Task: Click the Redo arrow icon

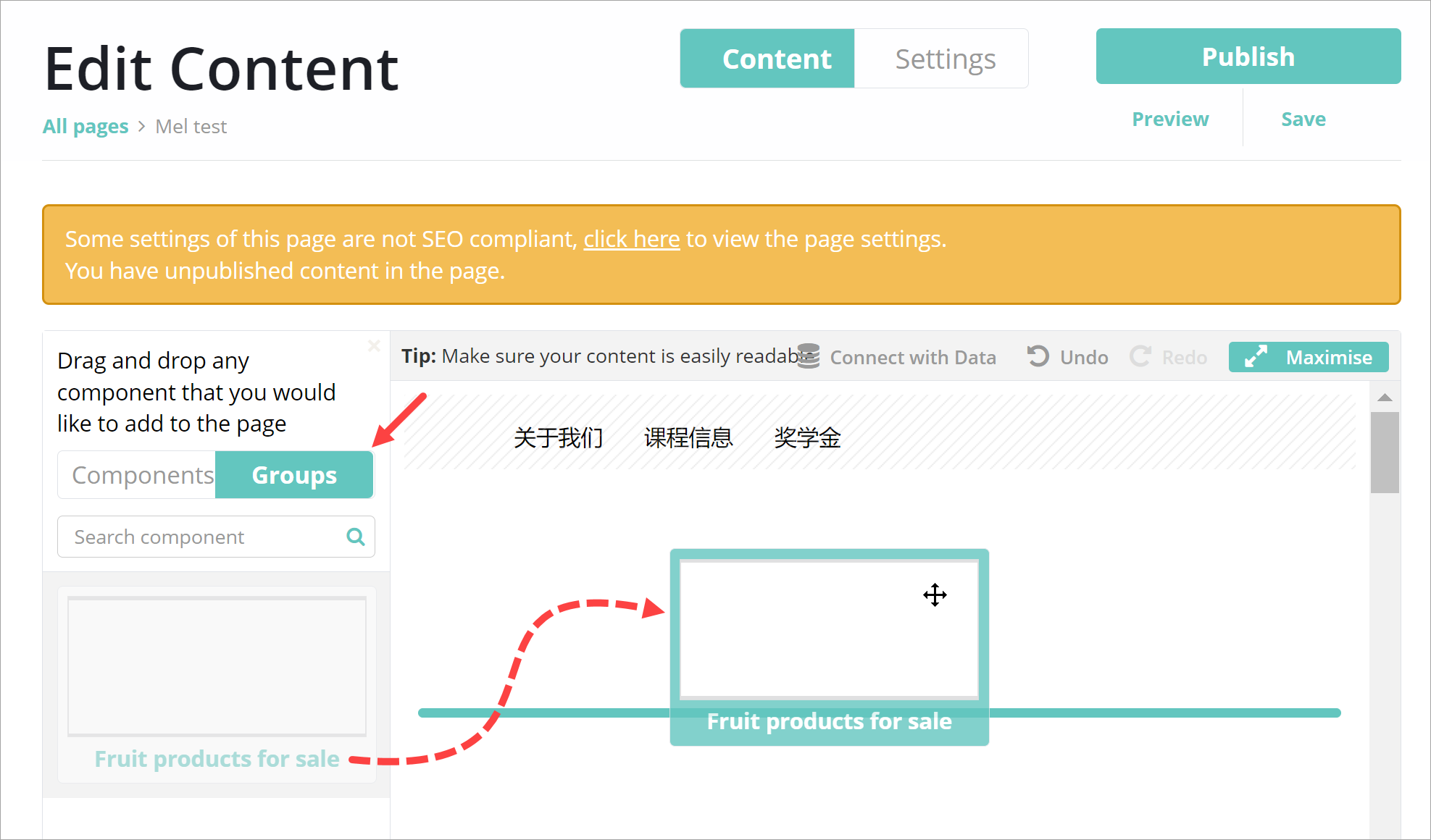Action: click(x=1140, y=356)
